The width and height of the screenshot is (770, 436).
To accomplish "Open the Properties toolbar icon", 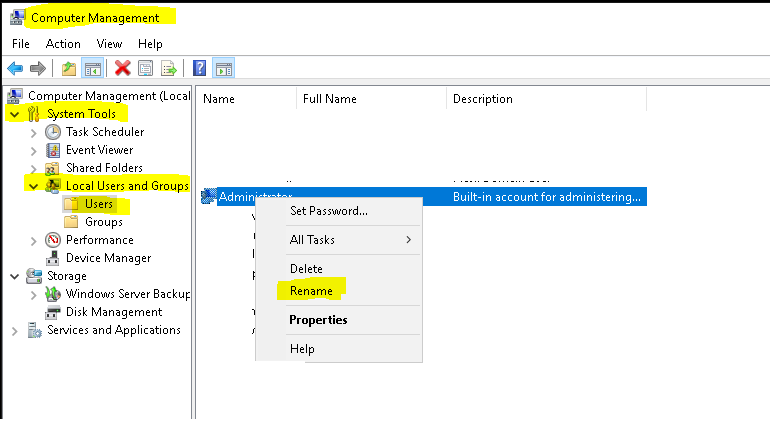I will [x=146, y=69].
